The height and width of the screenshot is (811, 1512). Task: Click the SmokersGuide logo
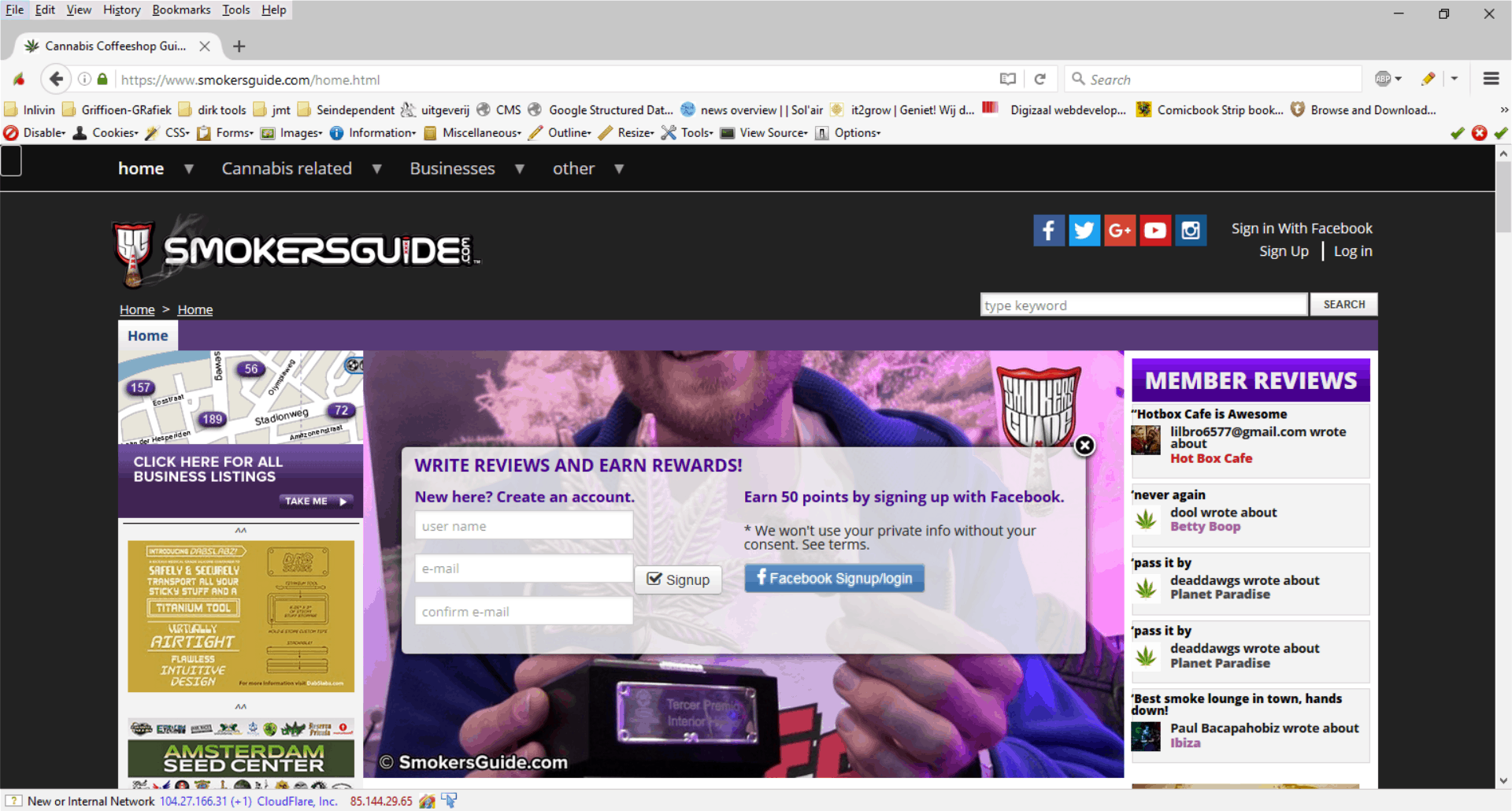(295, 250)
